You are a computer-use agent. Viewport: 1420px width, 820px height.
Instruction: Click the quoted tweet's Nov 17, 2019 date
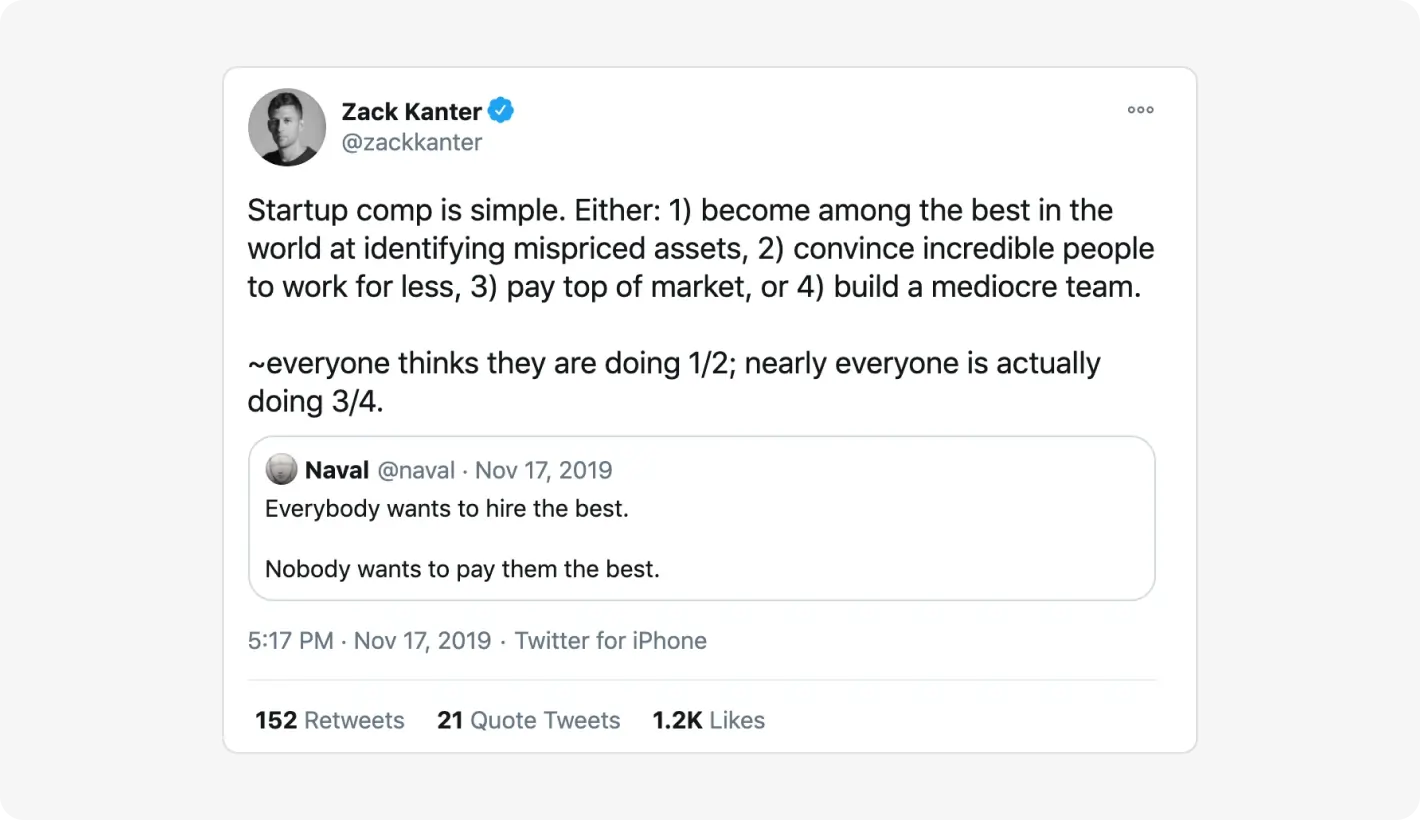543,470
